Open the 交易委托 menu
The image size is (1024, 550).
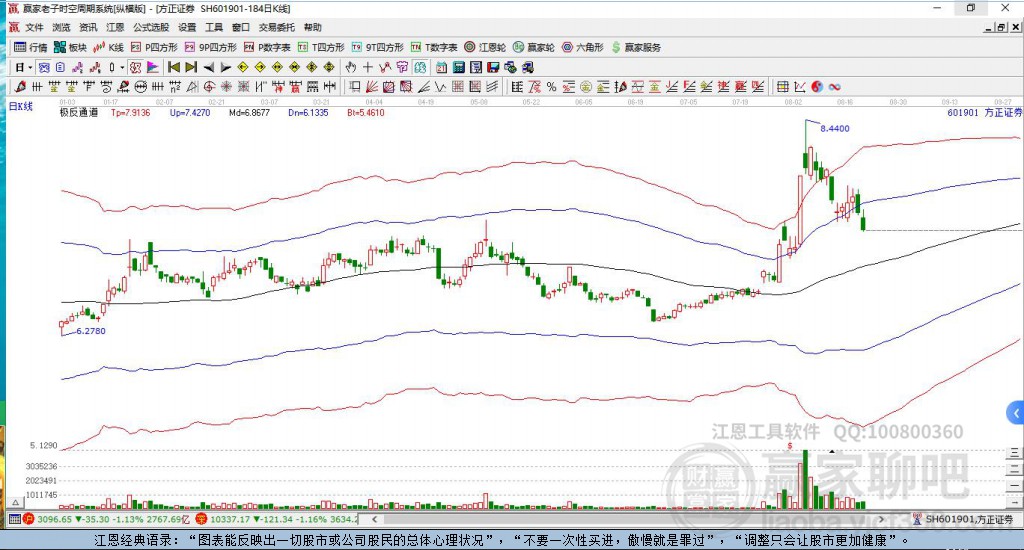coord(277,27)
